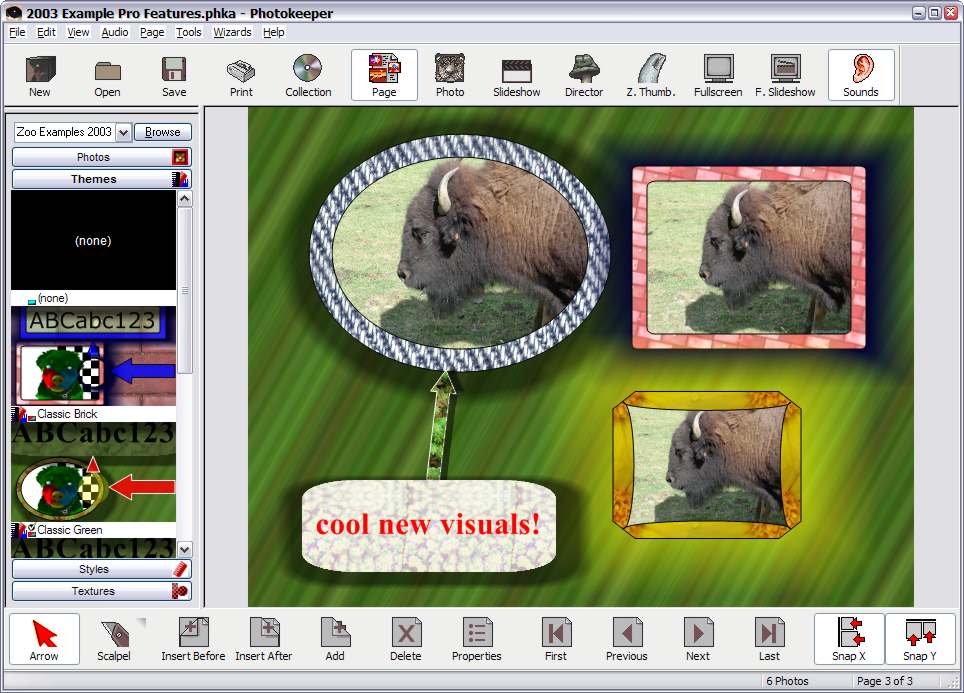This screenshot has height=693, width=964.
Task: Enter Fullscreen mode icon
Action: click(718, 75)
